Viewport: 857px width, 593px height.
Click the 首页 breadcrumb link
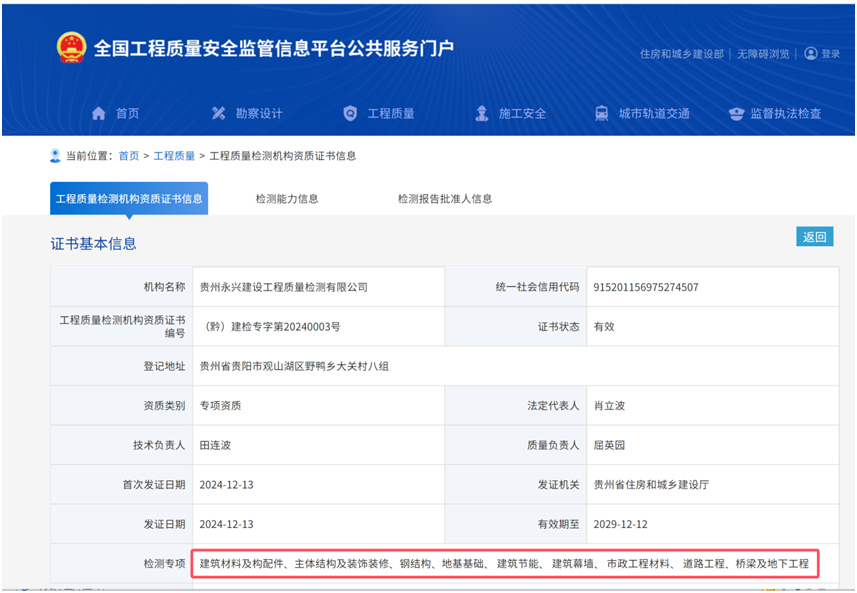pos(129,156)
